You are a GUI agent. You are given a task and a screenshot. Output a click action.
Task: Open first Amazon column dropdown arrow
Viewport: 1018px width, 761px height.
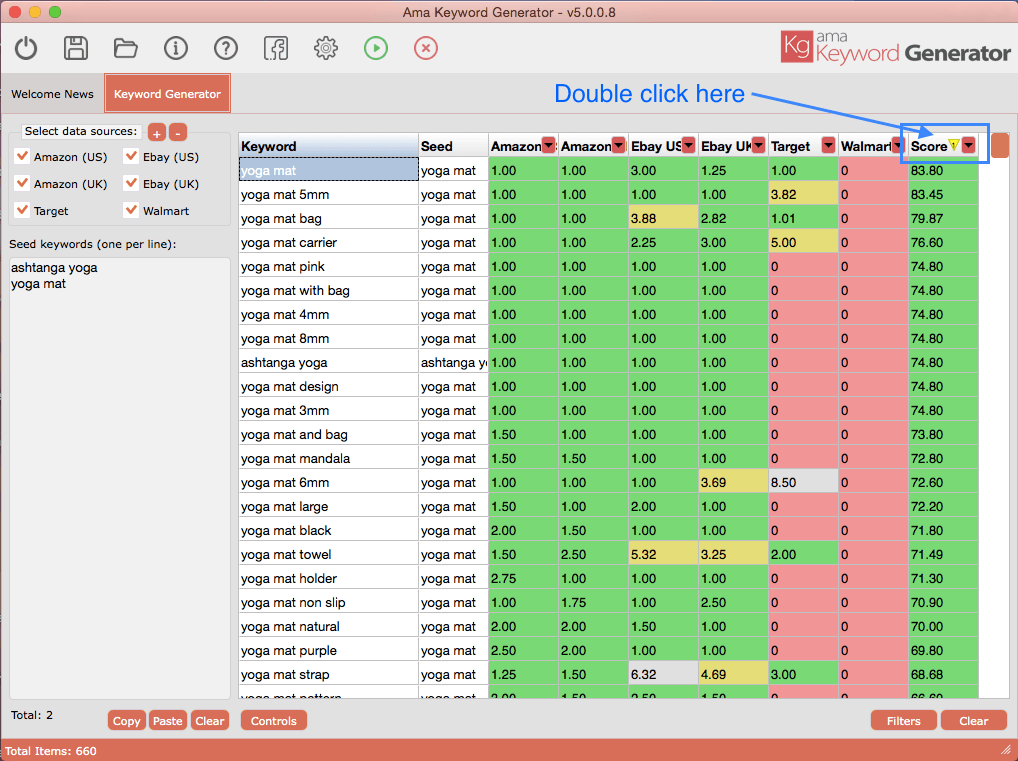[x=549, y=145]
